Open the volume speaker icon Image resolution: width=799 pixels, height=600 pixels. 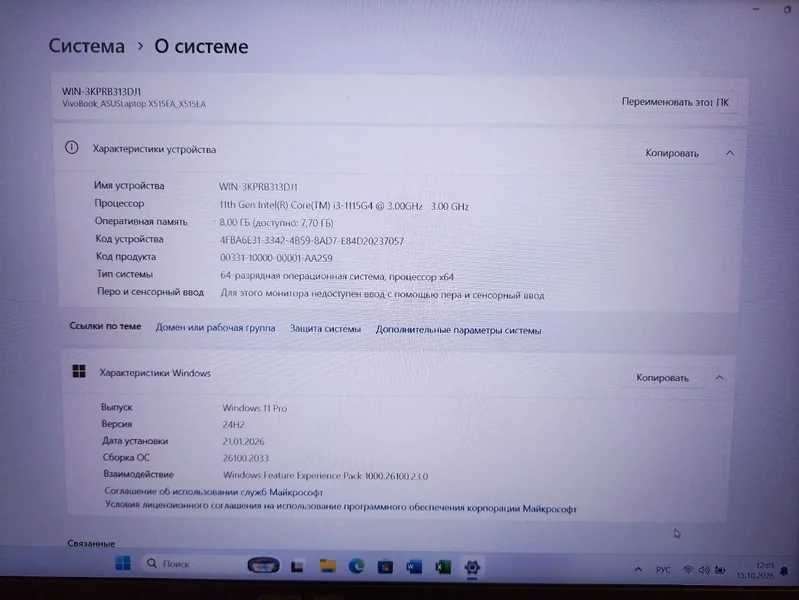click(704, 570)
